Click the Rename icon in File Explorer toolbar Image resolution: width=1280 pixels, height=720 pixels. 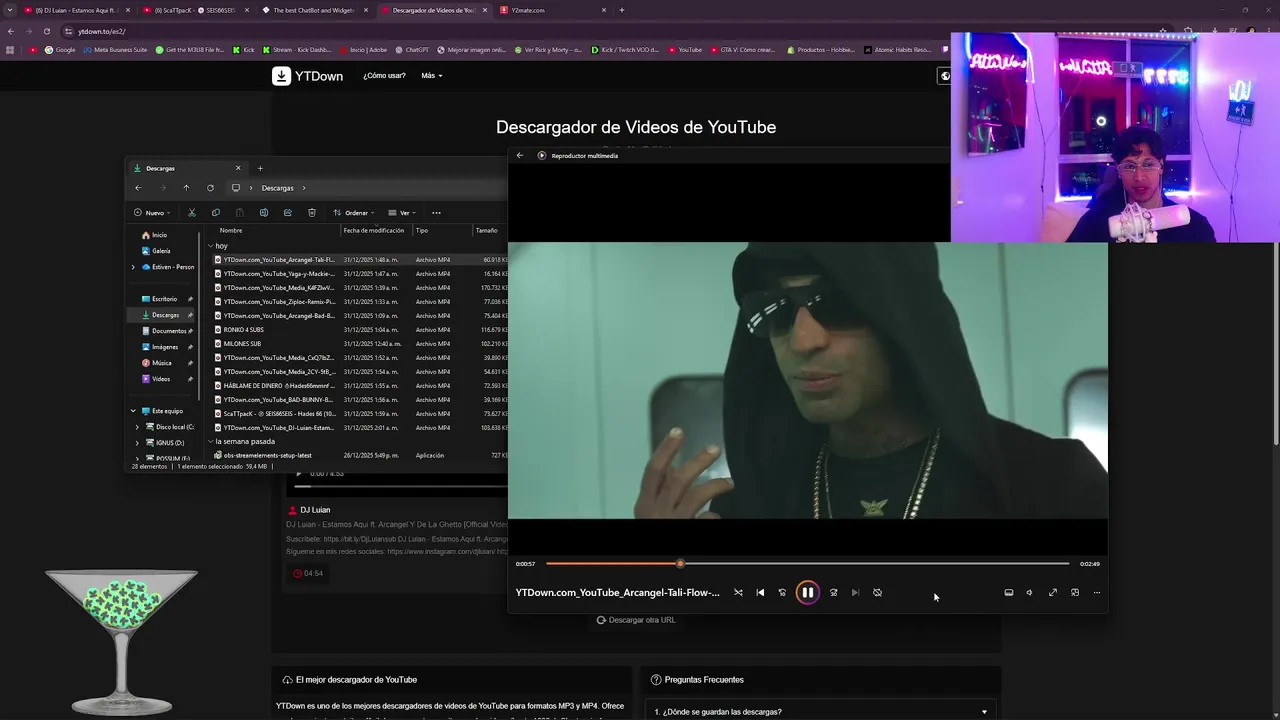263,212
